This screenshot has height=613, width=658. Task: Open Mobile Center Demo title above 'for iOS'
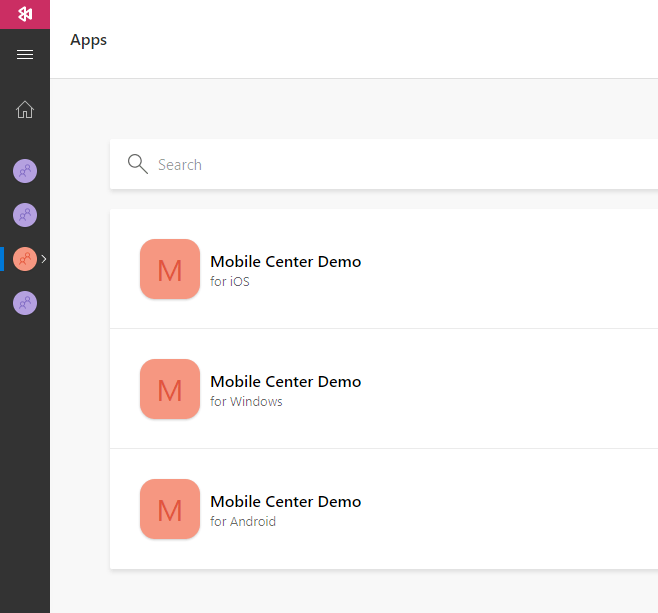pos(285,261)
